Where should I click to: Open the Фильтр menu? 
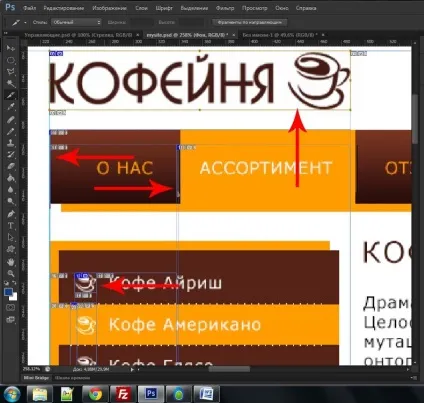point(225,8)
